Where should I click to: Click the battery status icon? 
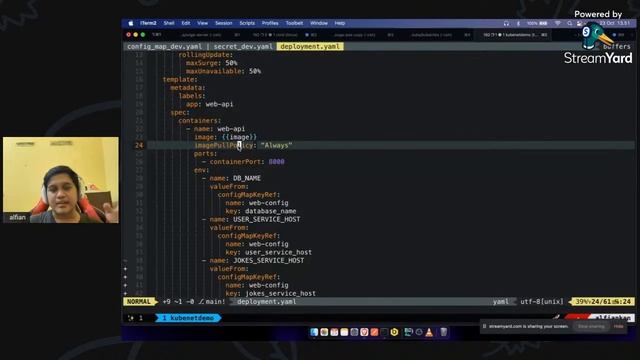(537, 23)
